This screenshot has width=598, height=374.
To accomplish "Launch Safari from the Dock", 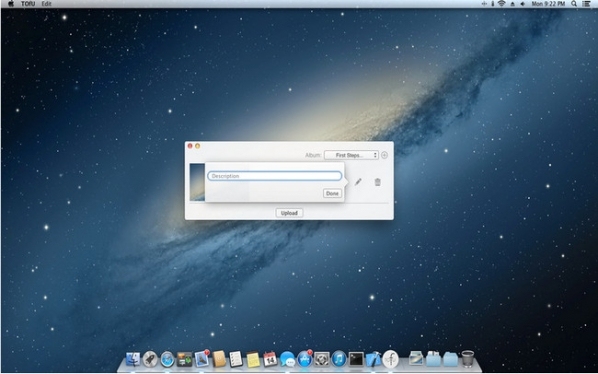I will click(x=167, y=359).
